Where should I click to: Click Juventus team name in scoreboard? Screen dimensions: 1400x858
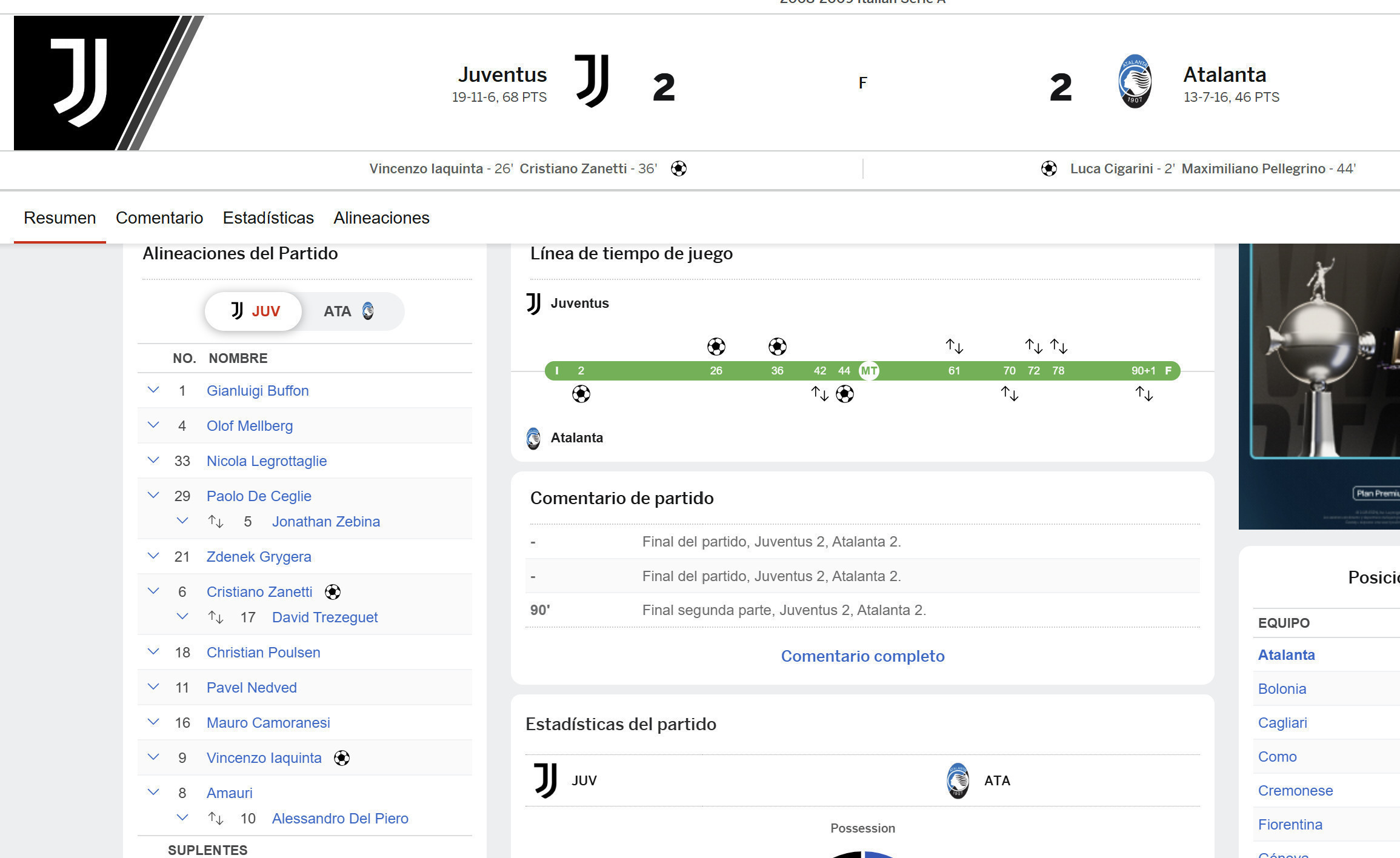coord(502,75)
